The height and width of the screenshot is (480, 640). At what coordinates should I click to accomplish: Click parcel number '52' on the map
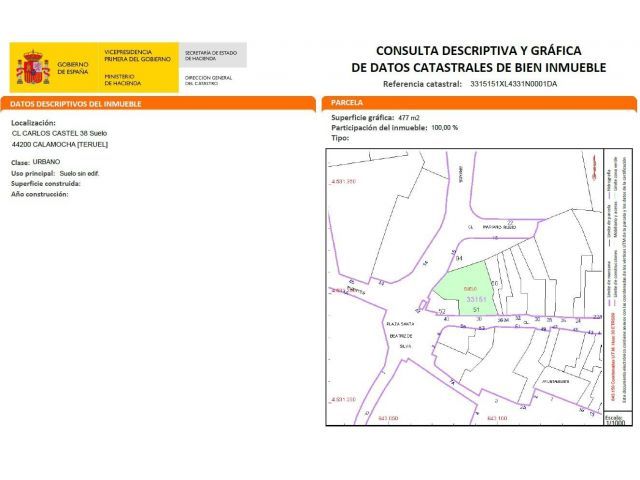(x=441, y=311)
